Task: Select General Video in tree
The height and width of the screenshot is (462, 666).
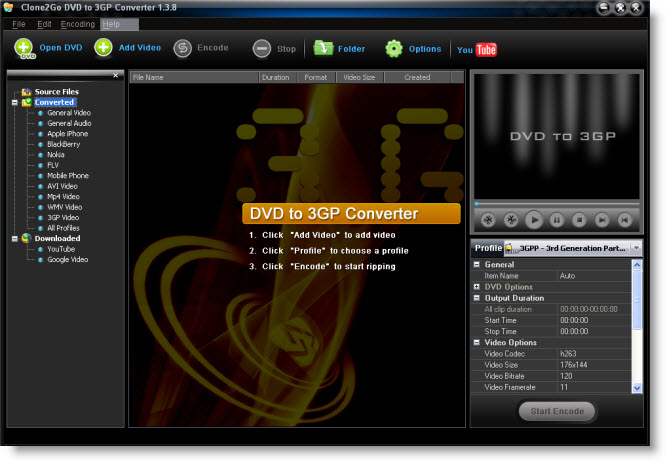Action: [69, 113]
